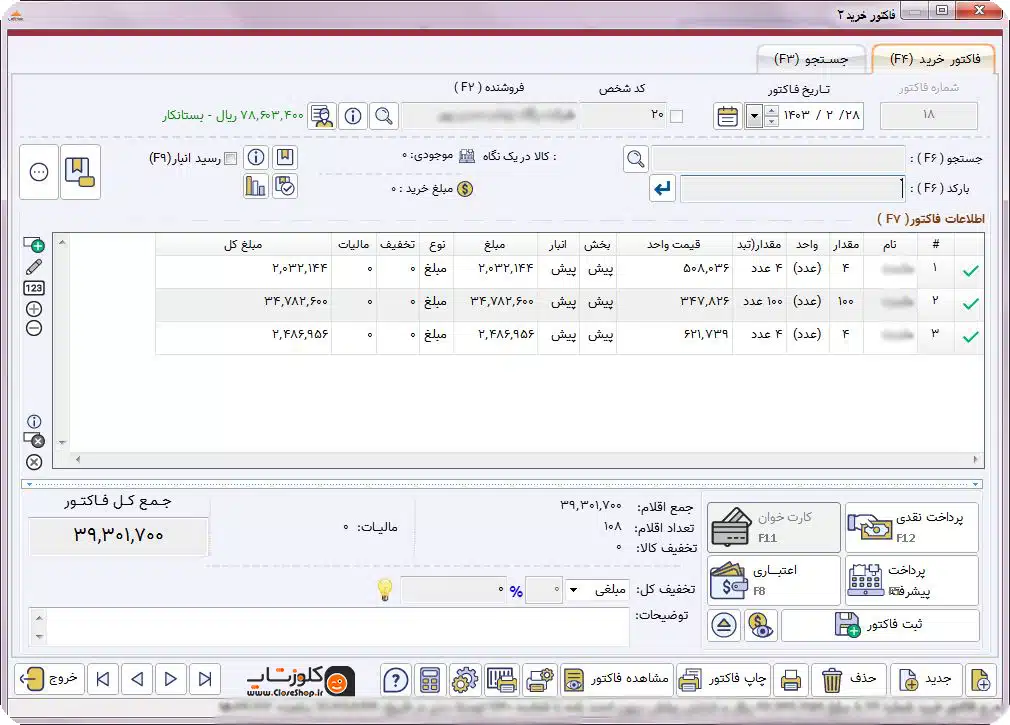This screenshot has height=725, width=1010.
Task: Toggle the checkbox next to کد شخص field
Action: [676, 117]
